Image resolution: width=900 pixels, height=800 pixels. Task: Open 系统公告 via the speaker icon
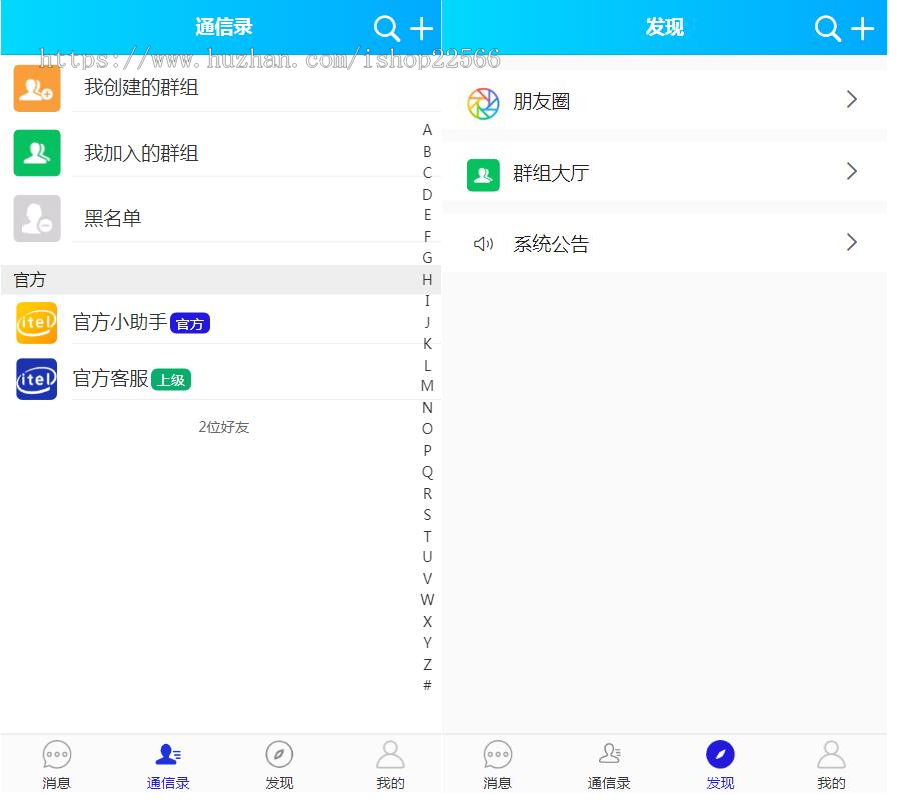[483, 243]
